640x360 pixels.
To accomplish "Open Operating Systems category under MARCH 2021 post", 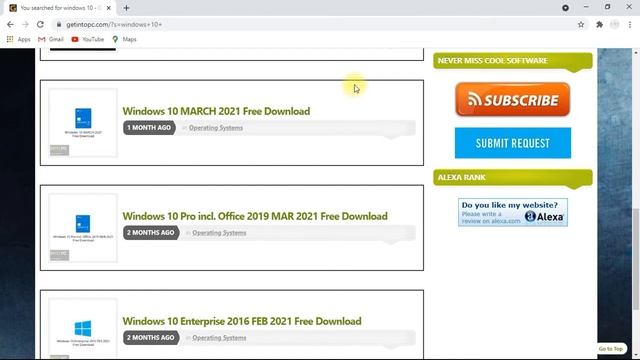I will pyautogui.click(x=216, y=128).
